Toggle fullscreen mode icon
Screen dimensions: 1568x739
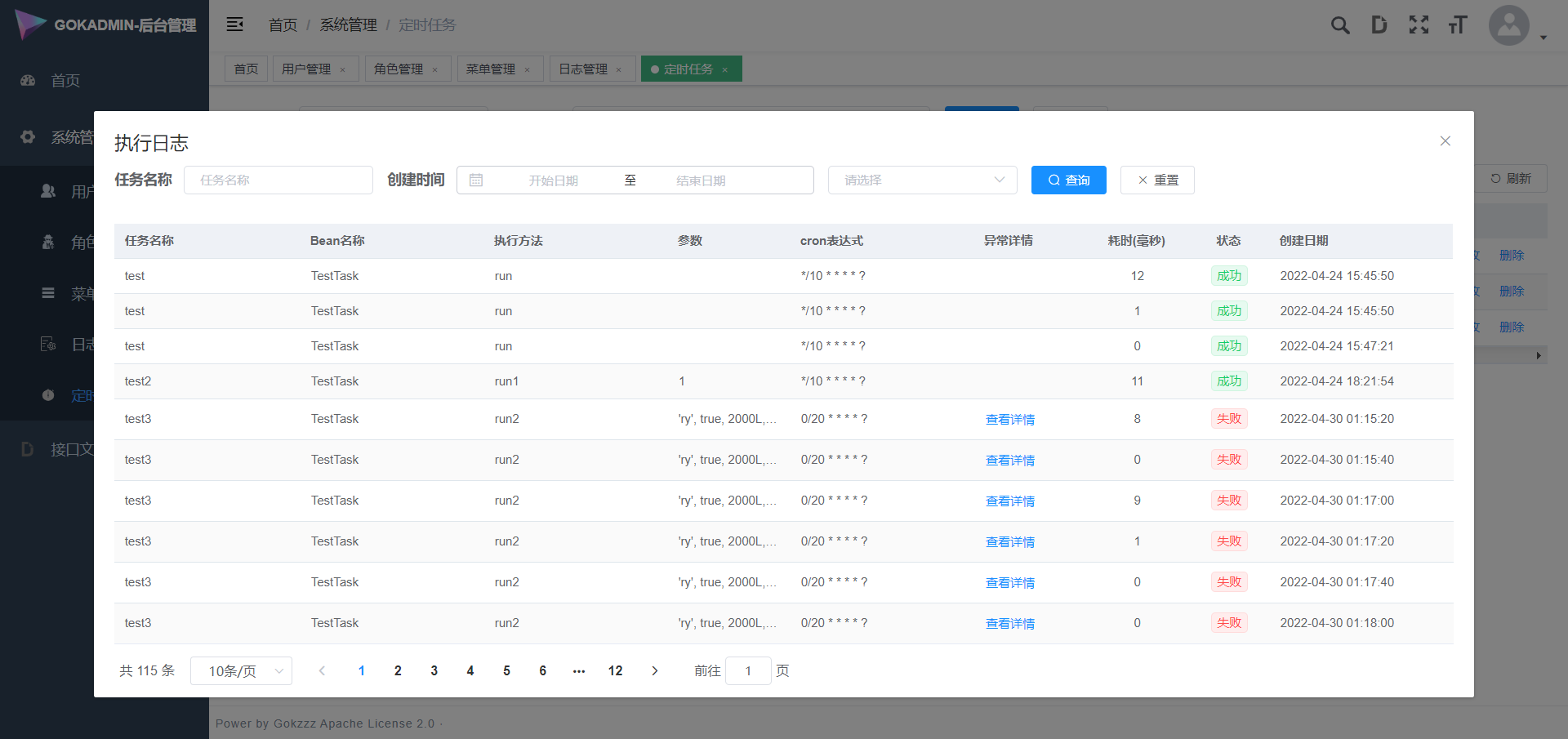point(1419,25)
